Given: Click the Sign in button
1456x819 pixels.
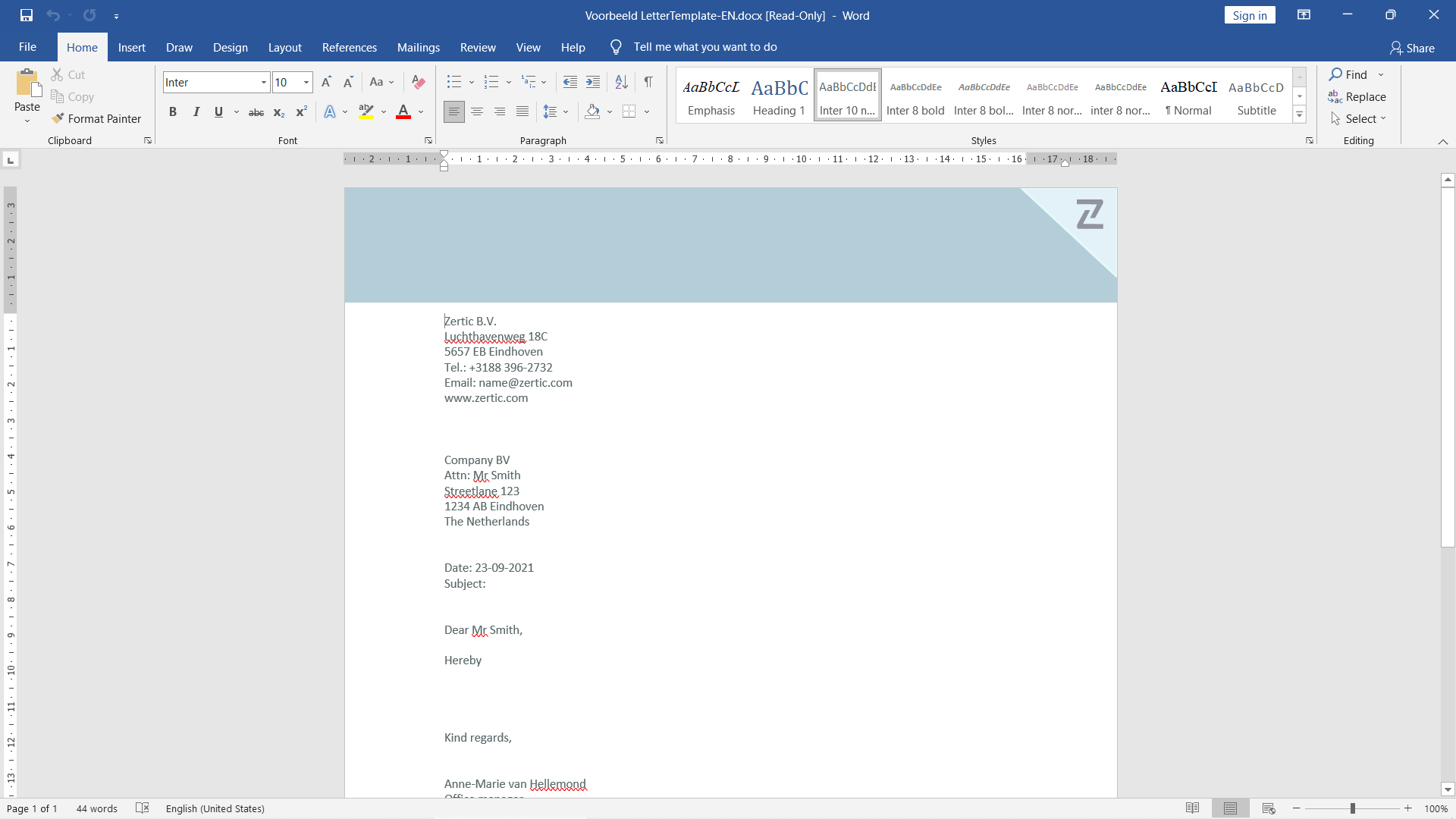Looking at the screenshot, I should point(1249,15).
